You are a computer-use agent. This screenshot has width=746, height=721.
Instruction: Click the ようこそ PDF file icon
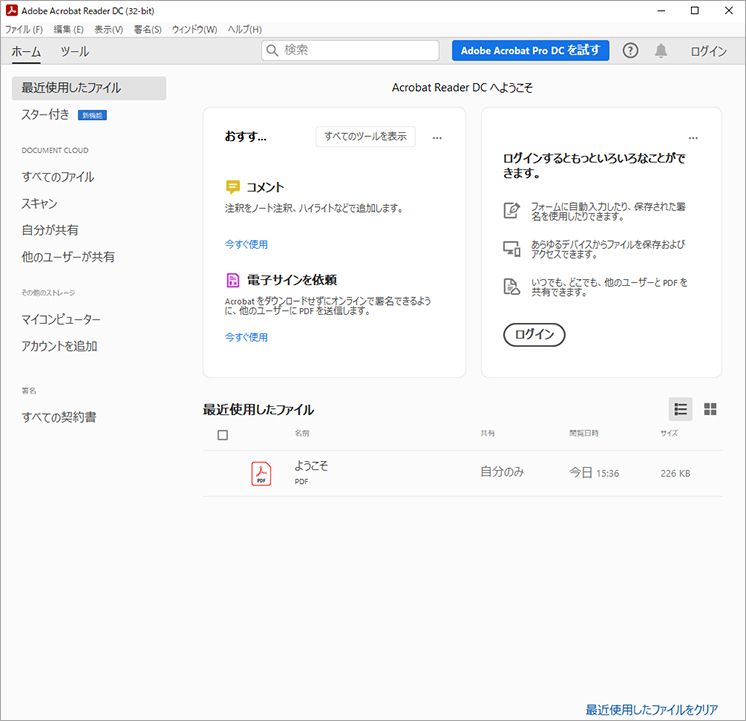pos(261,474)
